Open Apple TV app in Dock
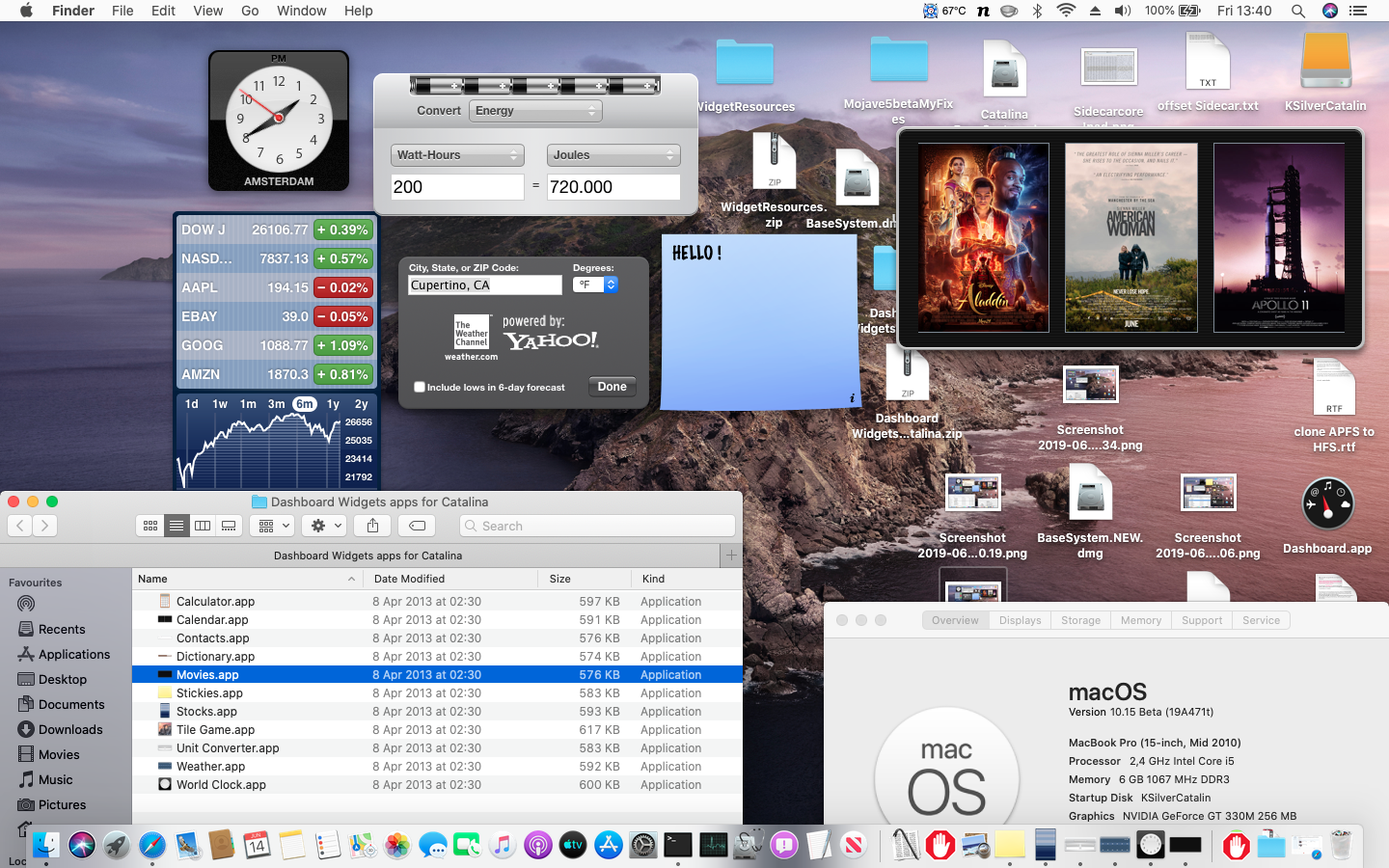1389x868 pixels. pos(573,846)
